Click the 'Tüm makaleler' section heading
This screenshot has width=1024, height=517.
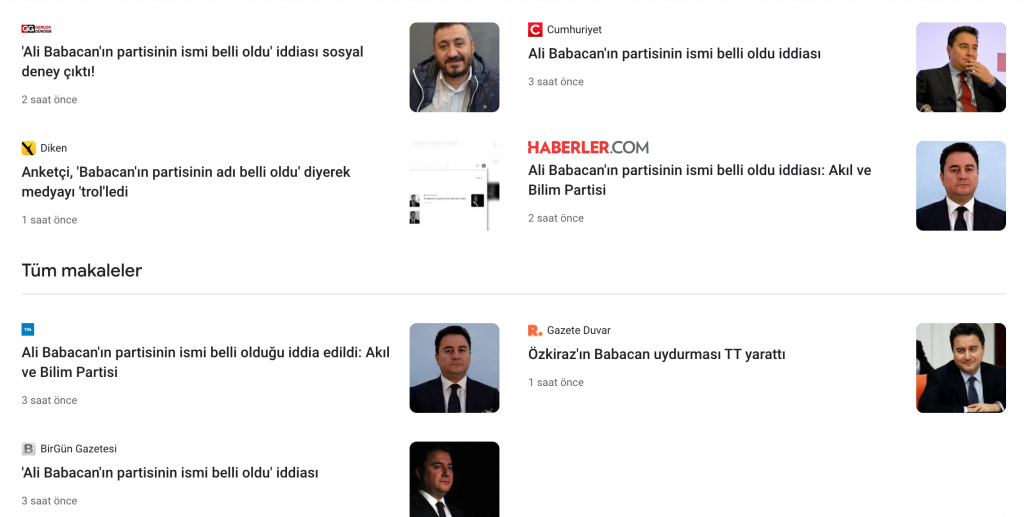[x=82, y=270]
